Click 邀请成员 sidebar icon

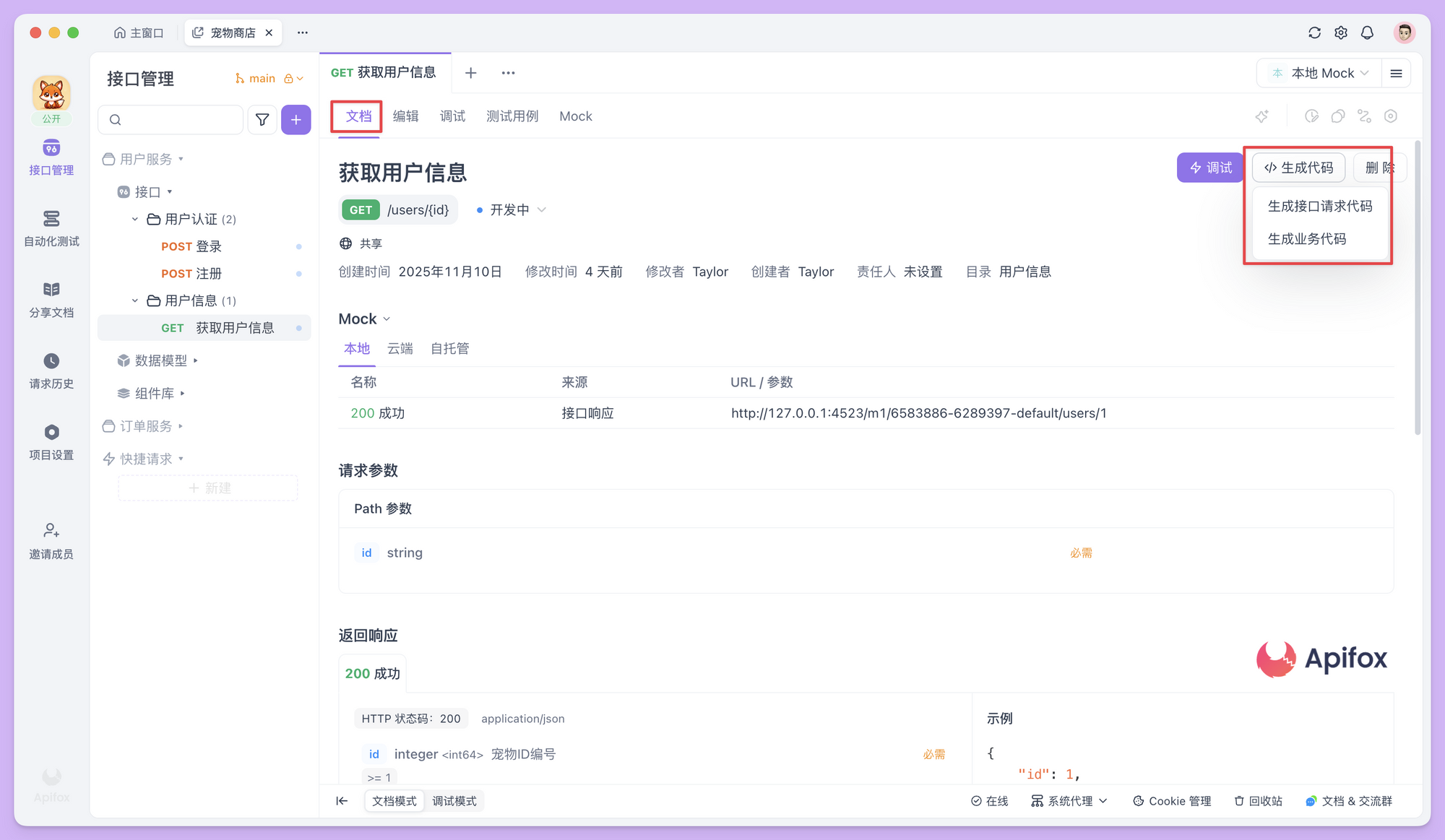point(51,540)
